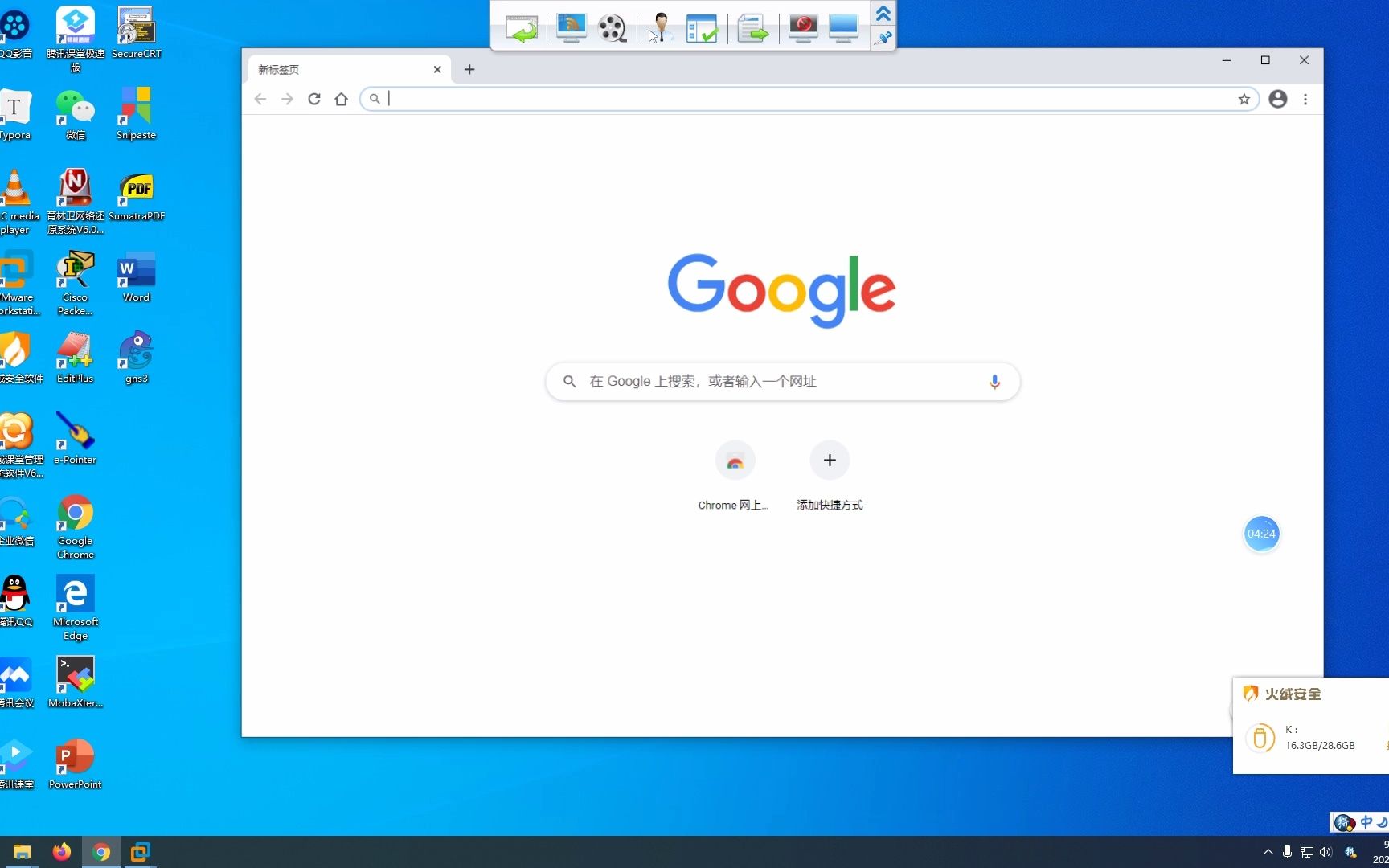1389x868 pixels.
Task: Click the return arrow icon in floating toolbar
Action: click(x=521, y=29)
